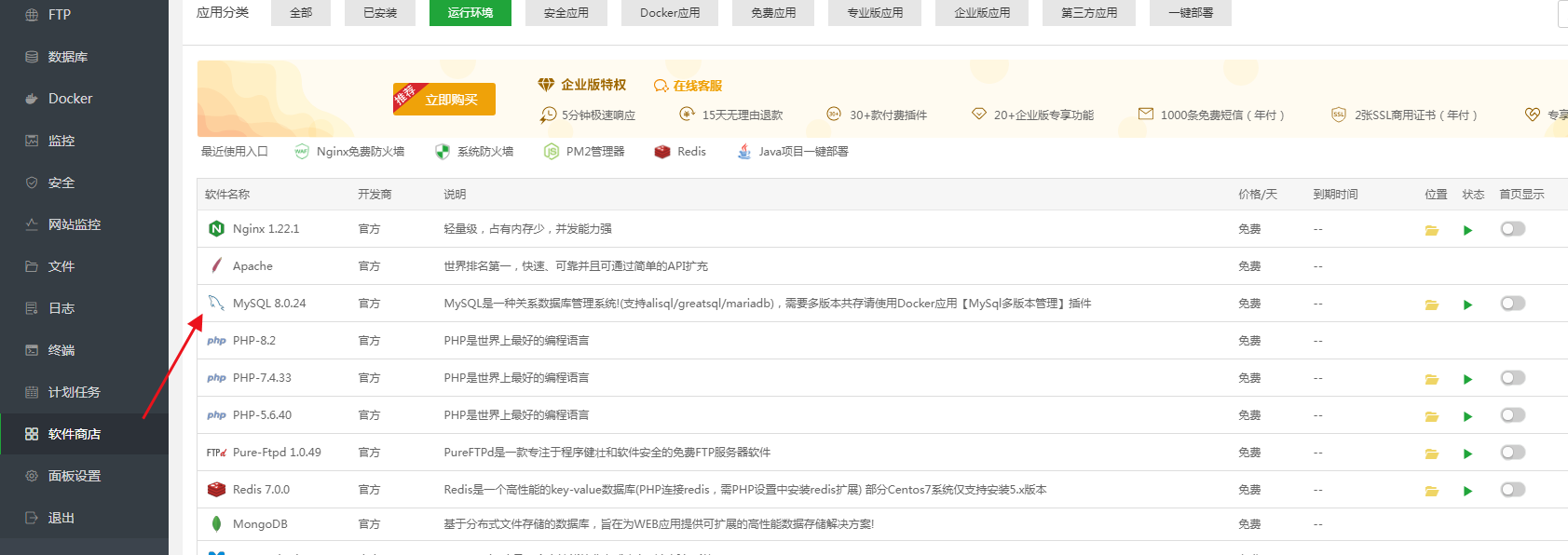Screen dimensions: 1568x555
Task: Click the MongoDB leaf icon
Action: click(x=216, y=524)
